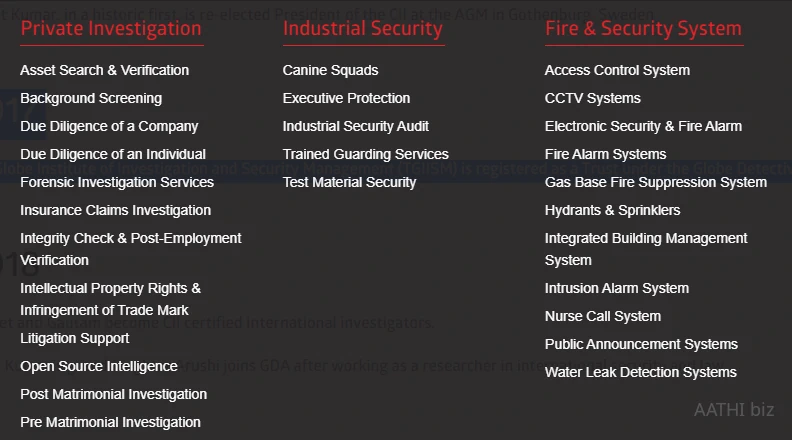Viewport: 792px width, 440px height.
Task: Click Asset Search & Verification link
Action: [104, 70]
